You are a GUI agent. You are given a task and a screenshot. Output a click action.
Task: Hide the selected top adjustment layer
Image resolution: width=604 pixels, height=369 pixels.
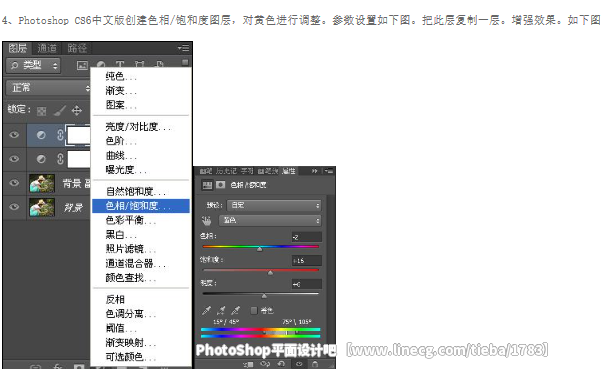[14, 135]
